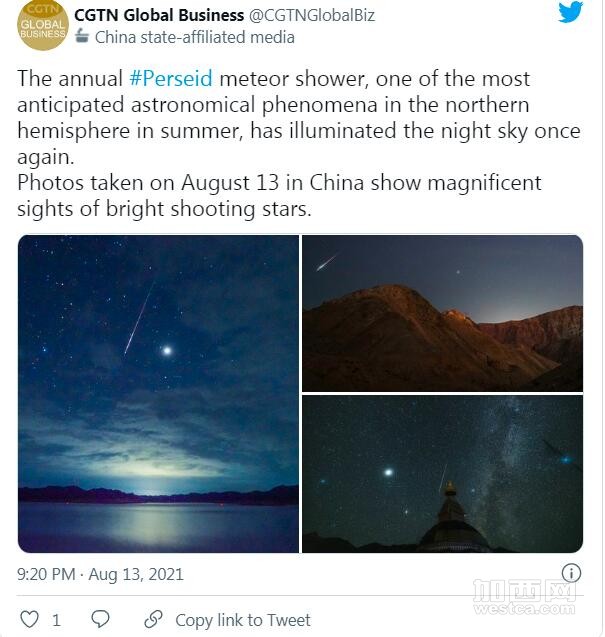Like the tweet with the heart icon
The height and width of the screenshot is (637, 605).
(30, 620)
